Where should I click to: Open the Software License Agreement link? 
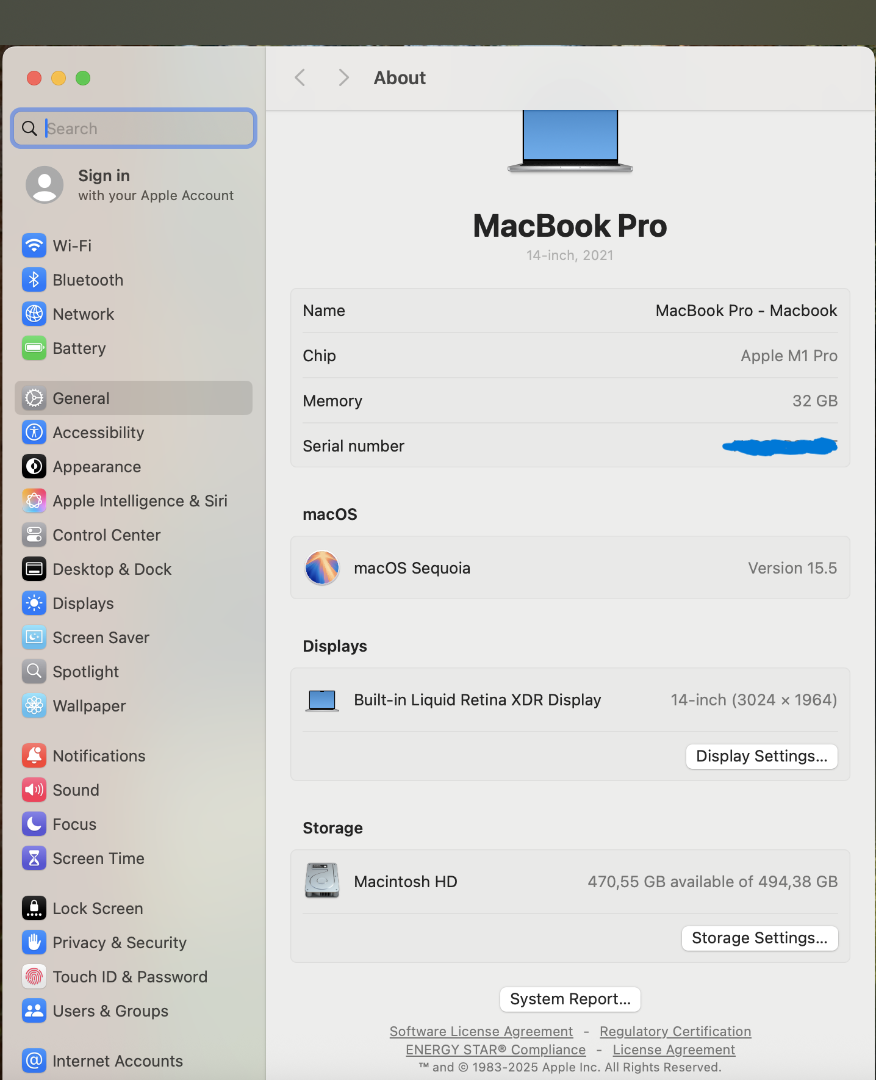pyautogui.click(x=481, y=1031)
